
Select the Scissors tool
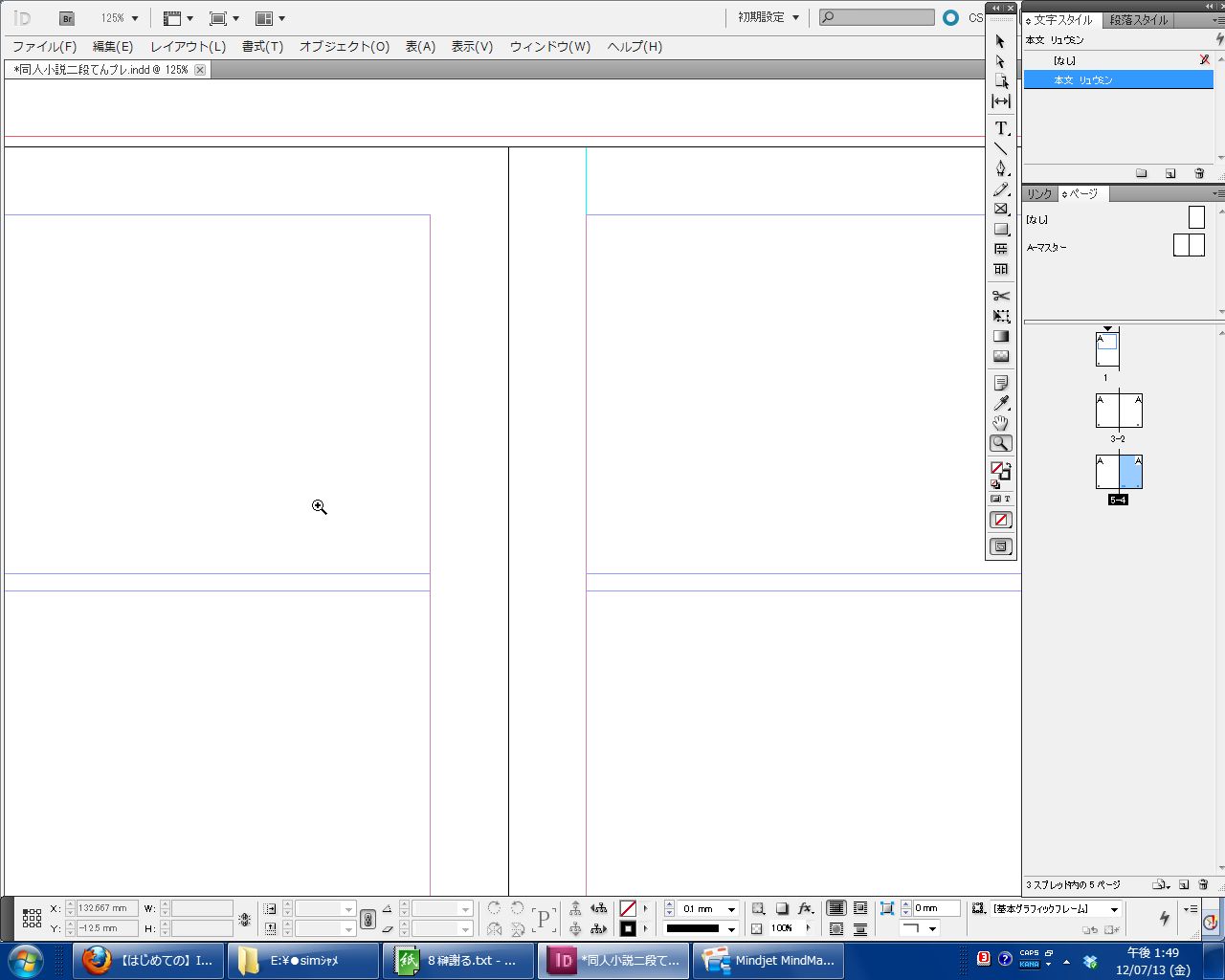(x=1000, y=296)
